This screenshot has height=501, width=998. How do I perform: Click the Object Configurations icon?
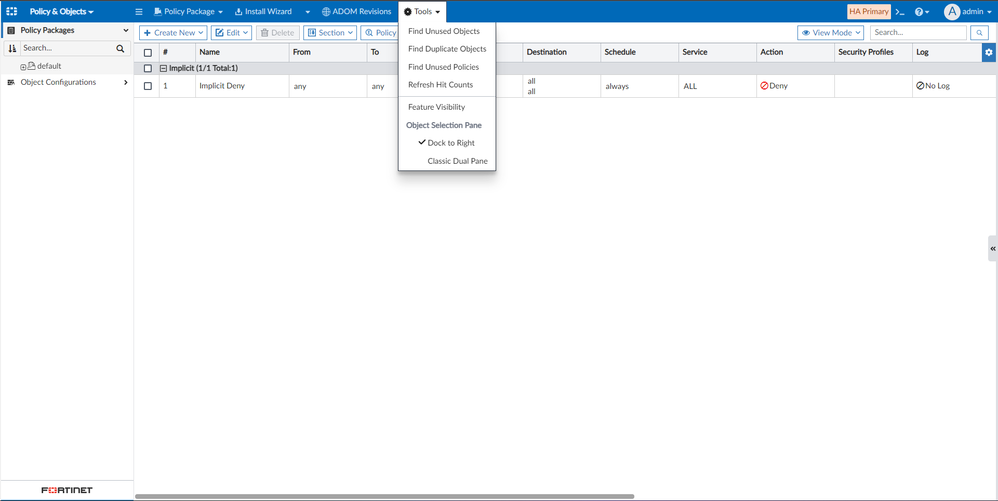[11, 82]
